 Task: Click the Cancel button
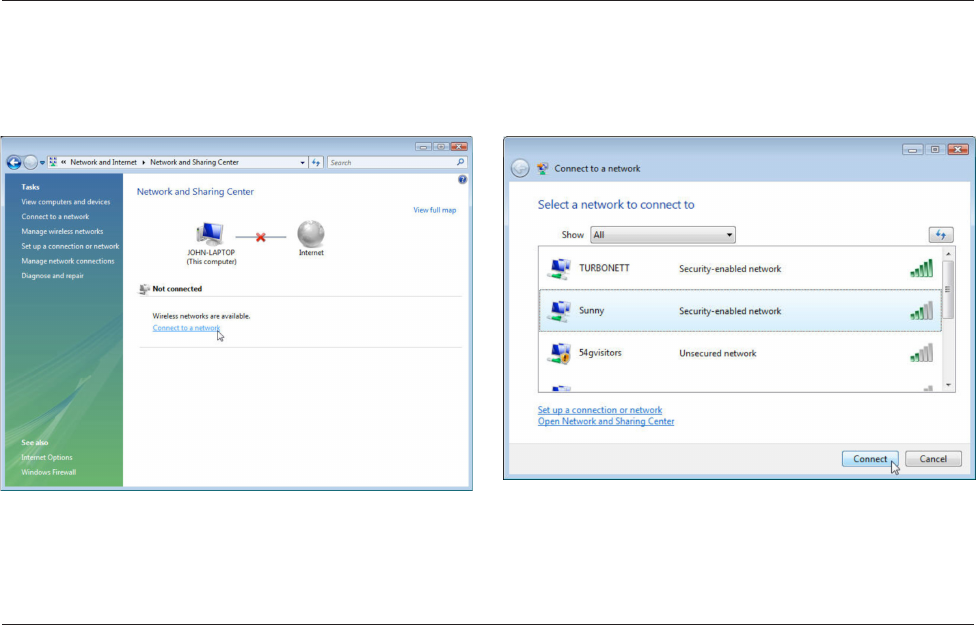pyautogui.click(x=933, y=459)
